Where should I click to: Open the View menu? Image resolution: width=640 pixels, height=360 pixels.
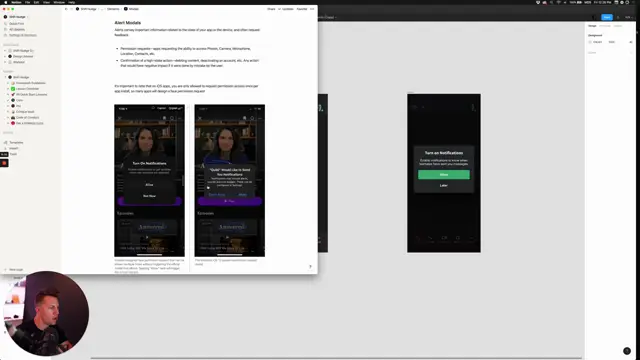pos(47,2)
